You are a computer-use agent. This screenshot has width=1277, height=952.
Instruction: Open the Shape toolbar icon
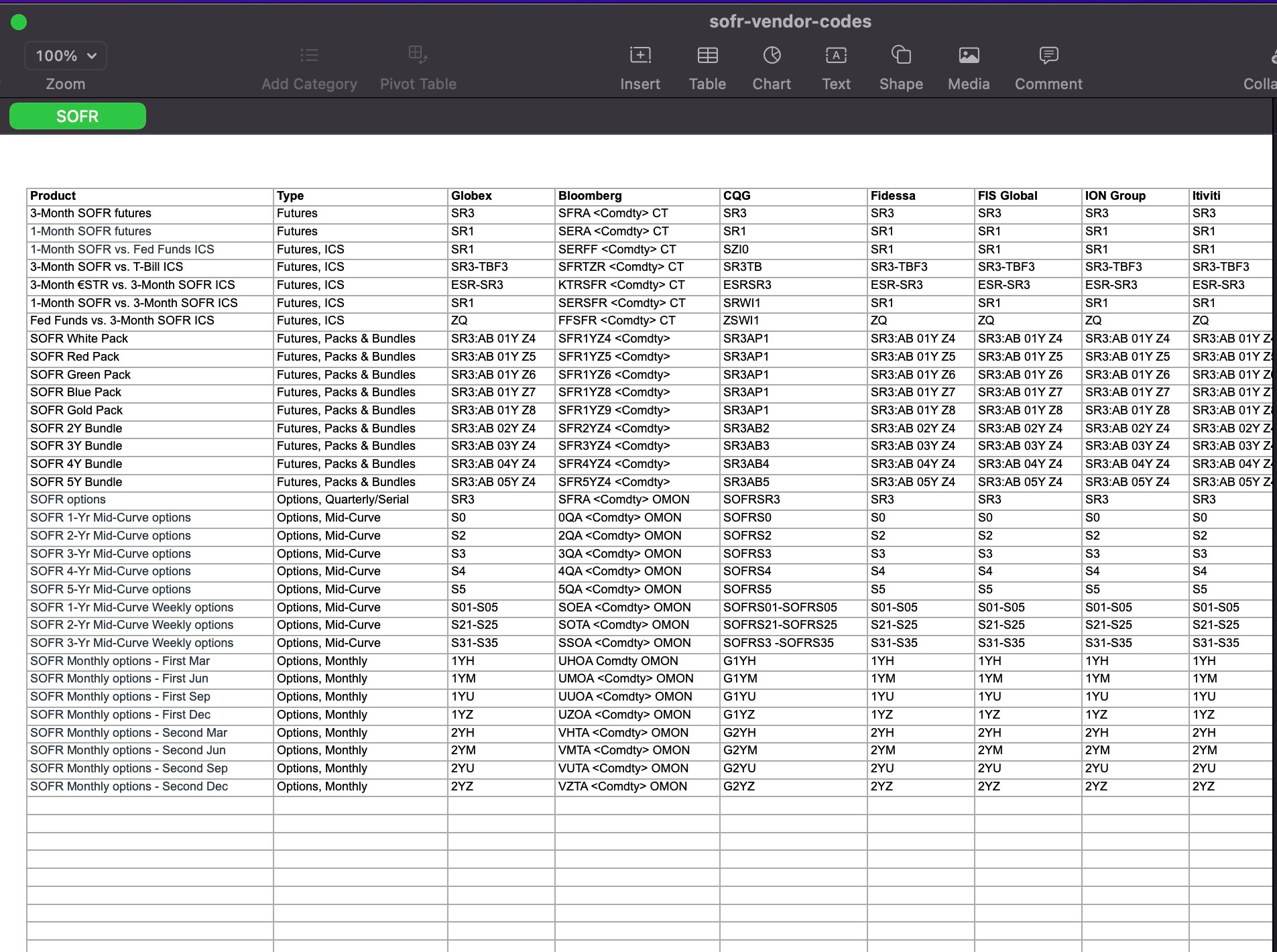coord(901,55)
